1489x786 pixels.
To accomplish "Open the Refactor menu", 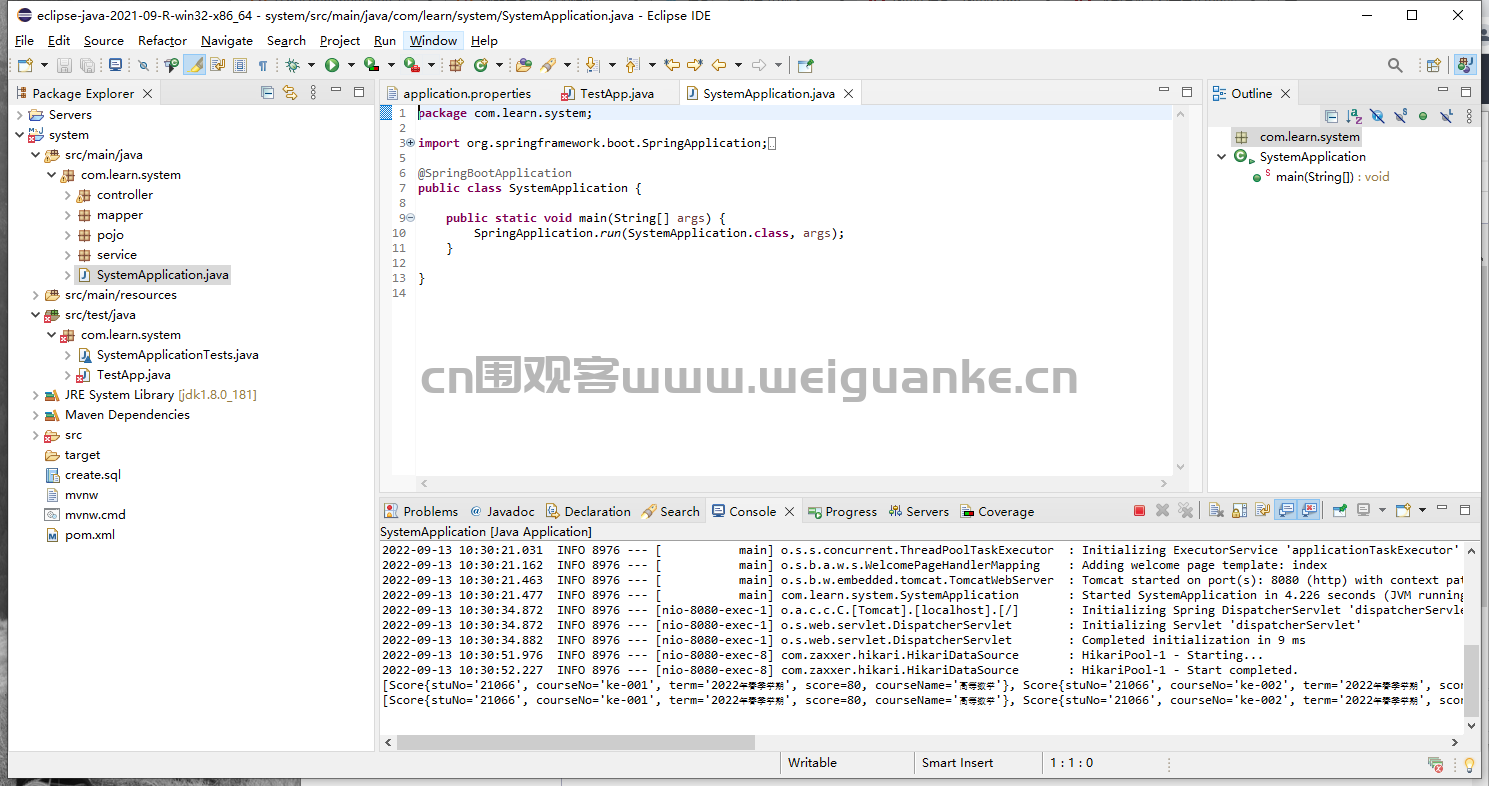I will point(162,41).
